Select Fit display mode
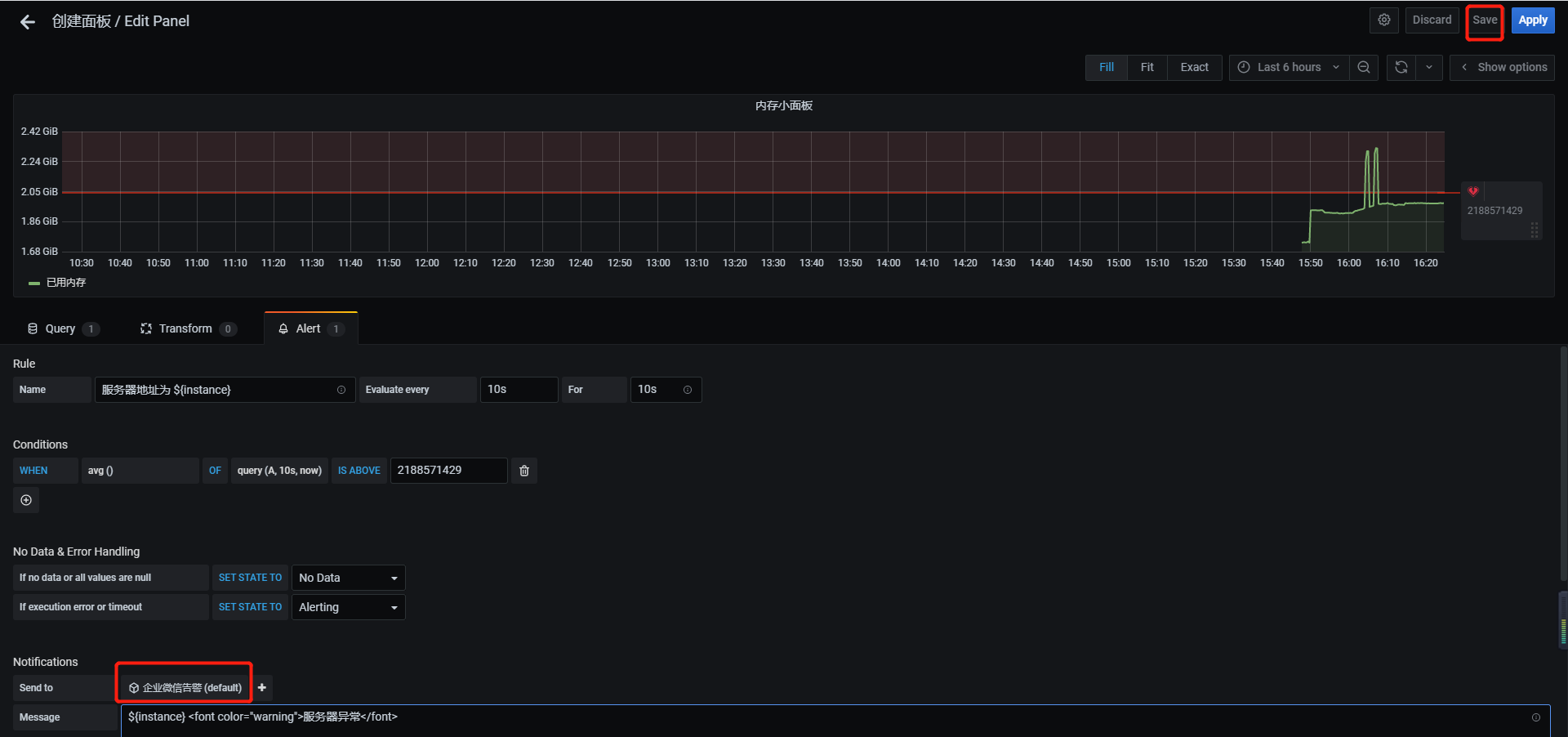1568x737 pixels. [x=1147, y=68]
